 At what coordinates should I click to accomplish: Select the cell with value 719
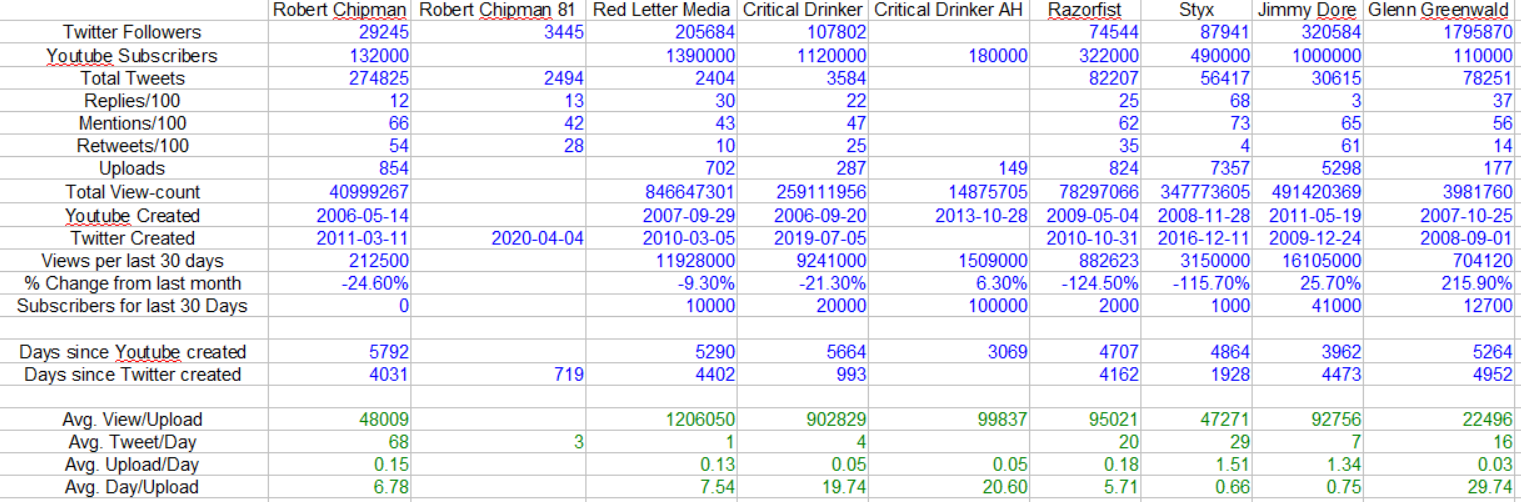pyautogui.click(x=498, y=375)
